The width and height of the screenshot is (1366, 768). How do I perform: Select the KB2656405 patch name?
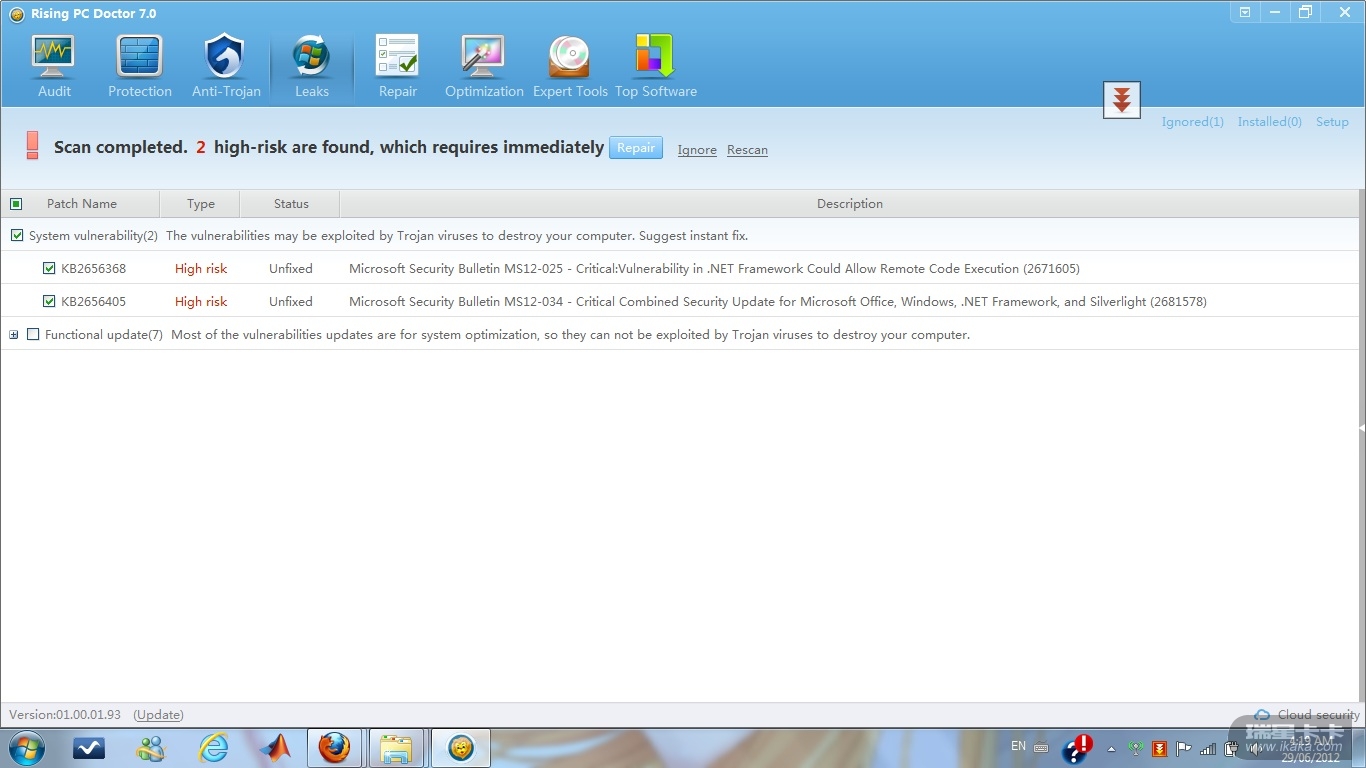(94, 301)
